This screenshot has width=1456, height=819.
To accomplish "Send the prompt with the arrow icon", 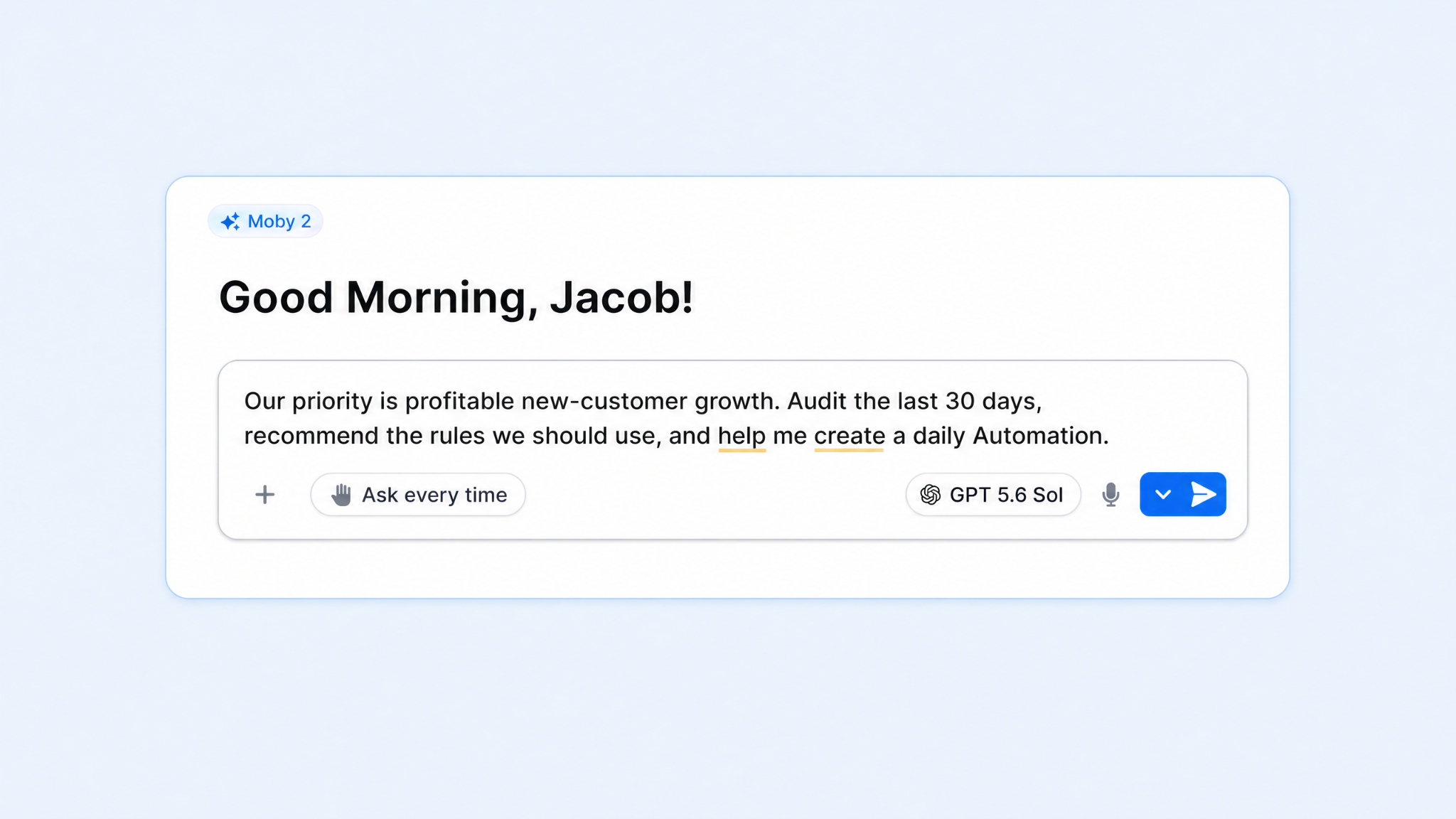I will tap(1203, 494).
